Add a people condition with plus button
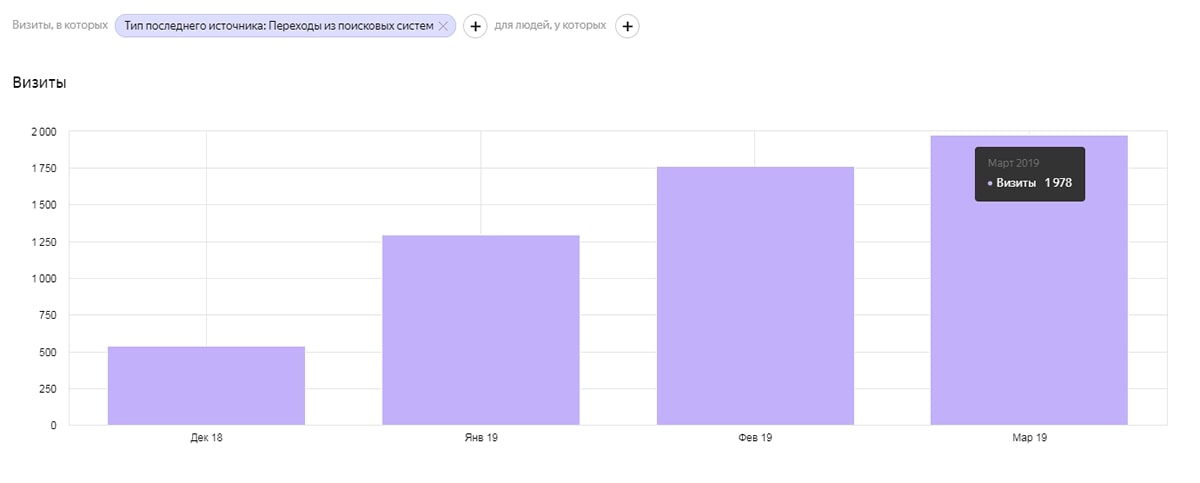The width and height of the screenshot is (1200, 483). (x=627, y=26)
